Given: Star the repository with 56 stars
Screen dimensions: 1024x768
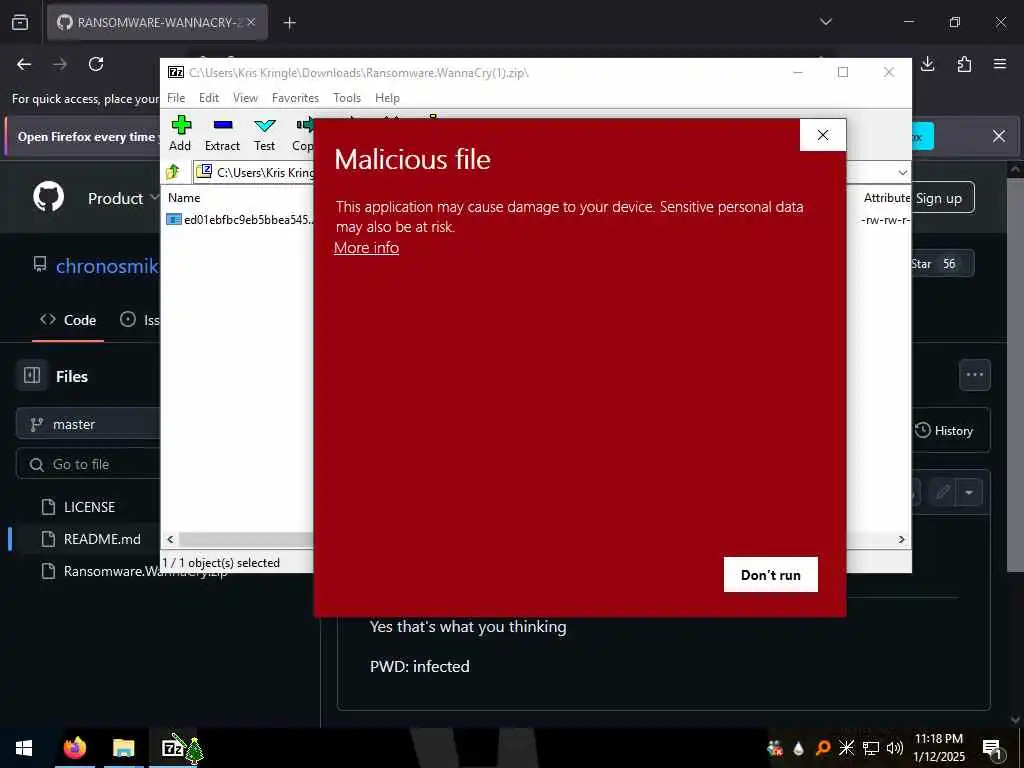Looking at the screenshot, I should 940,264.
